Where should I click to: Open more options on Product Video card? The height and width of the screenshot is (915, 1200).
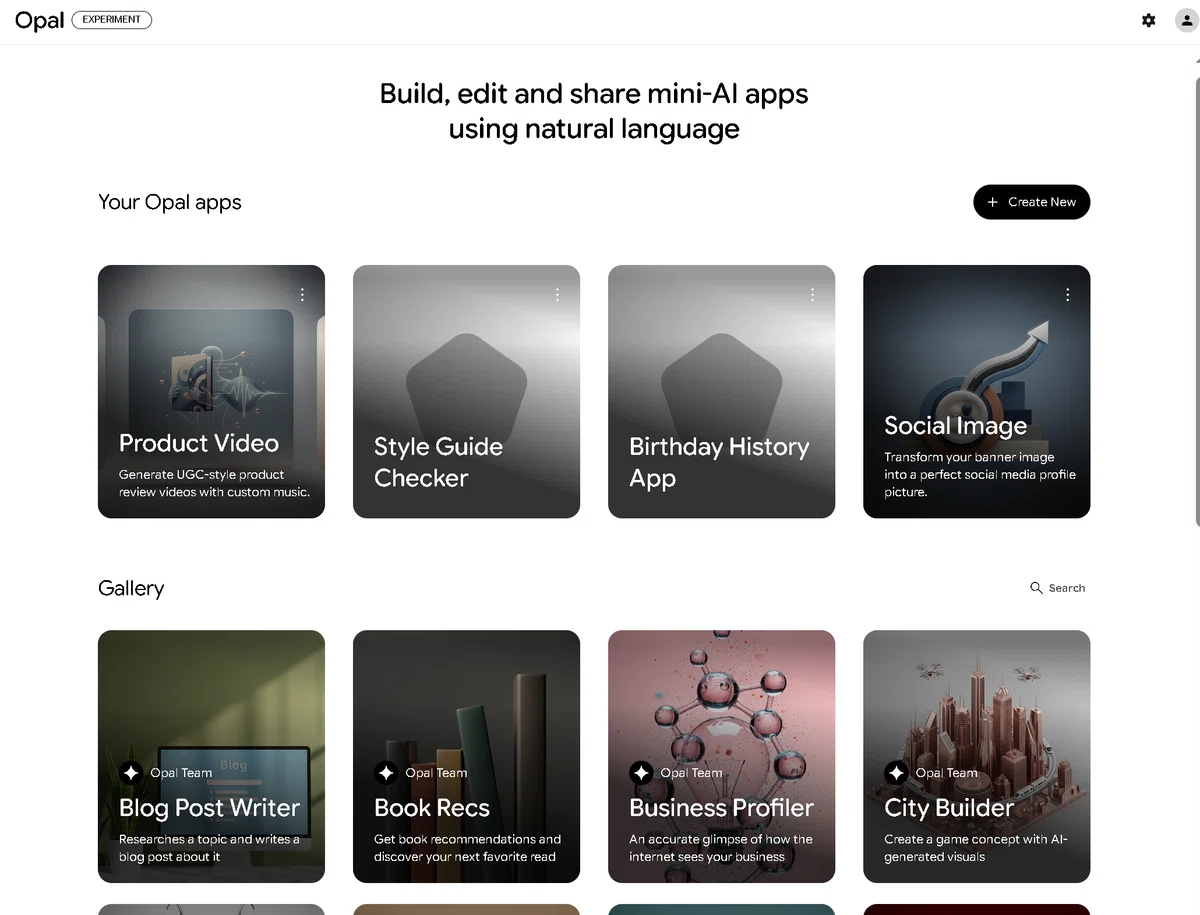pyautogui.click(x=302, y=294)
